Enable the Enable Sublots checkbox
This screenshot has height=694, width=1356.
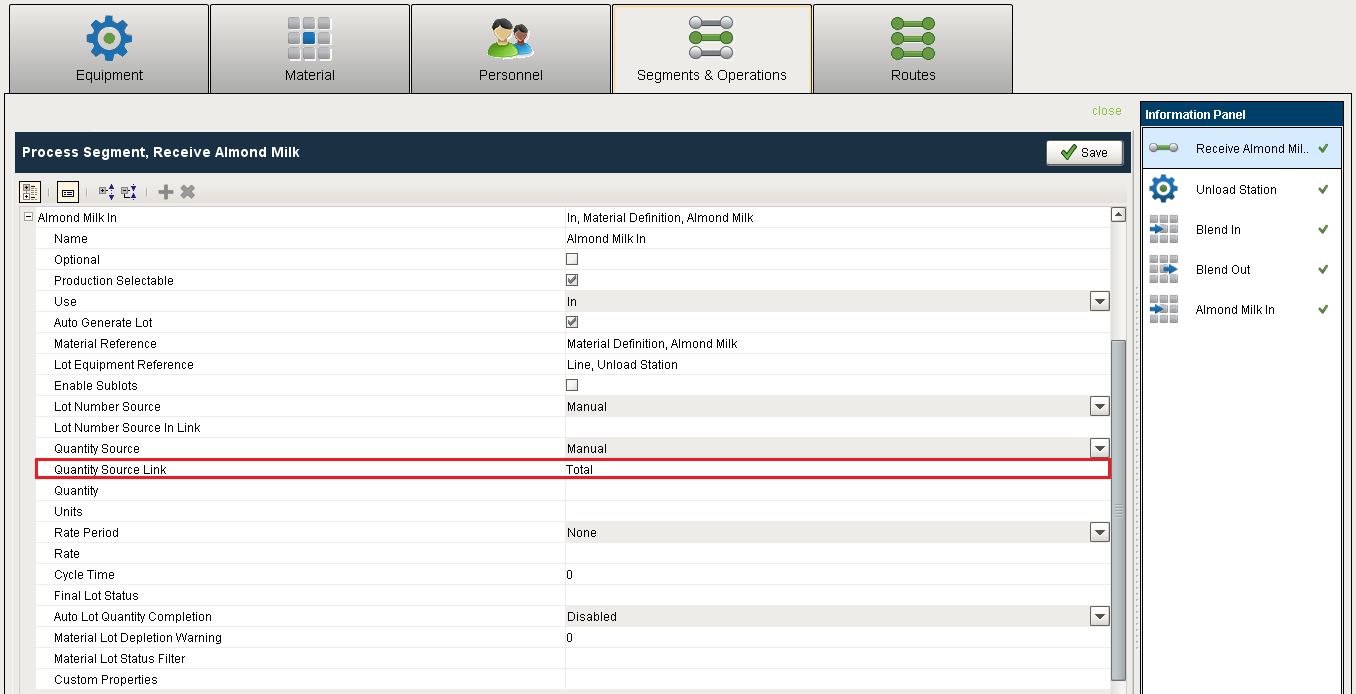click(572, 385)
